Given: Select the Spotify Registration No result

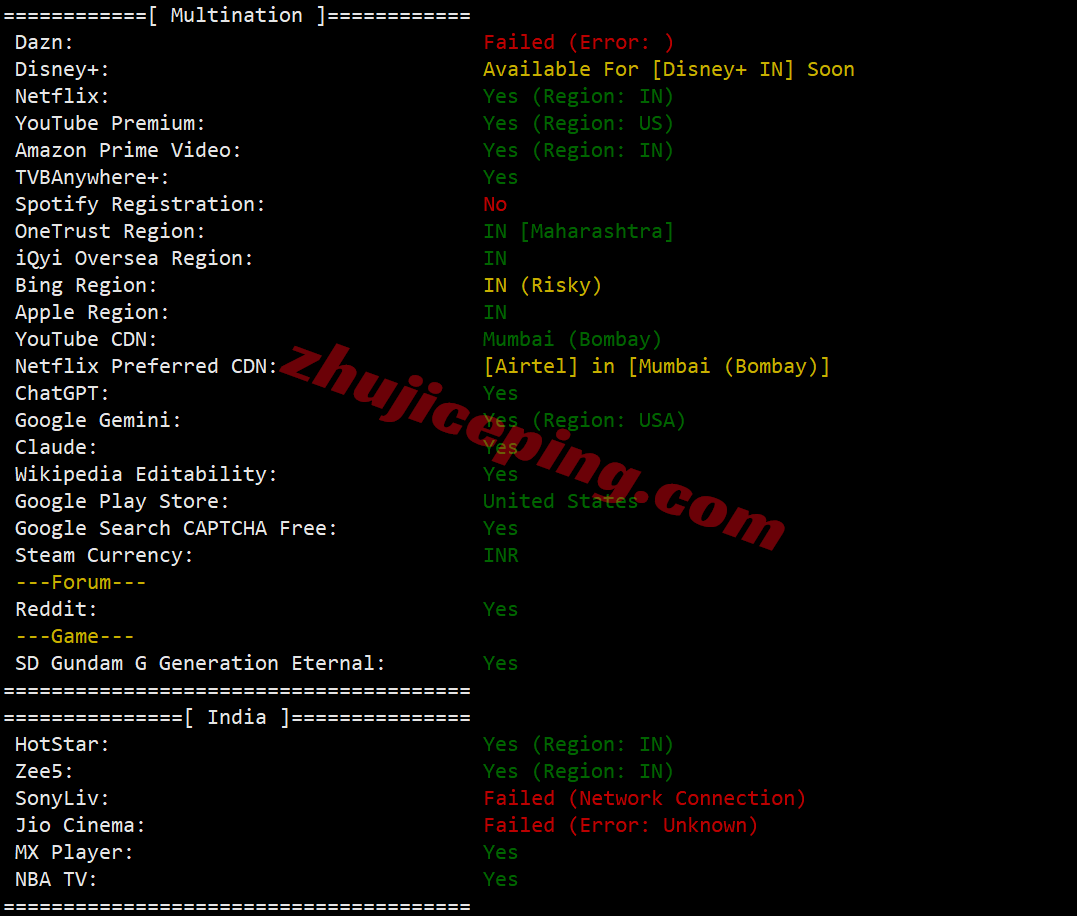Looking at the screenshot, I should (x=495, y=205).
